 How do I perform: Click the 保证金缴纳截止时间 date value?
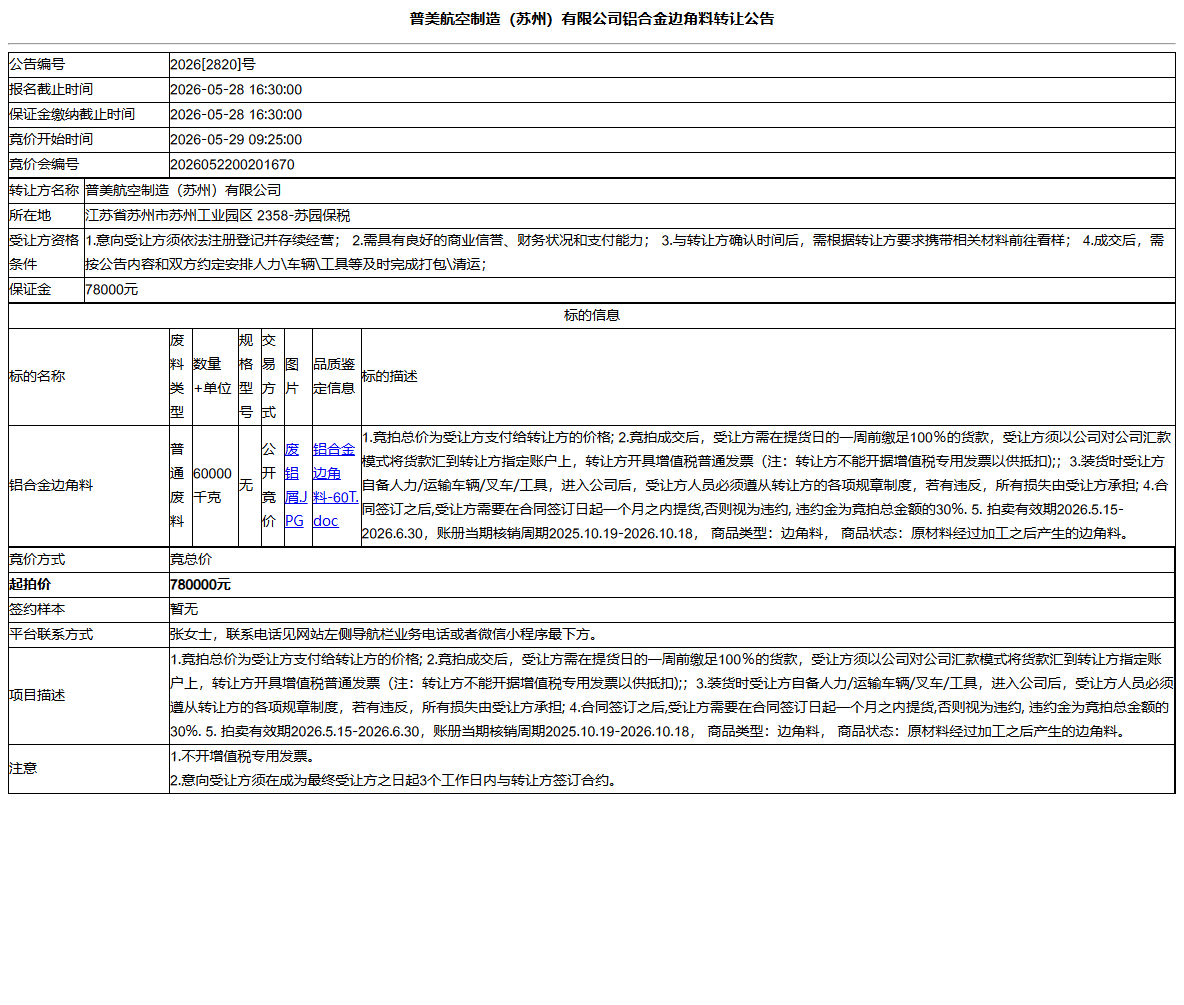click(x=236, y=115)
